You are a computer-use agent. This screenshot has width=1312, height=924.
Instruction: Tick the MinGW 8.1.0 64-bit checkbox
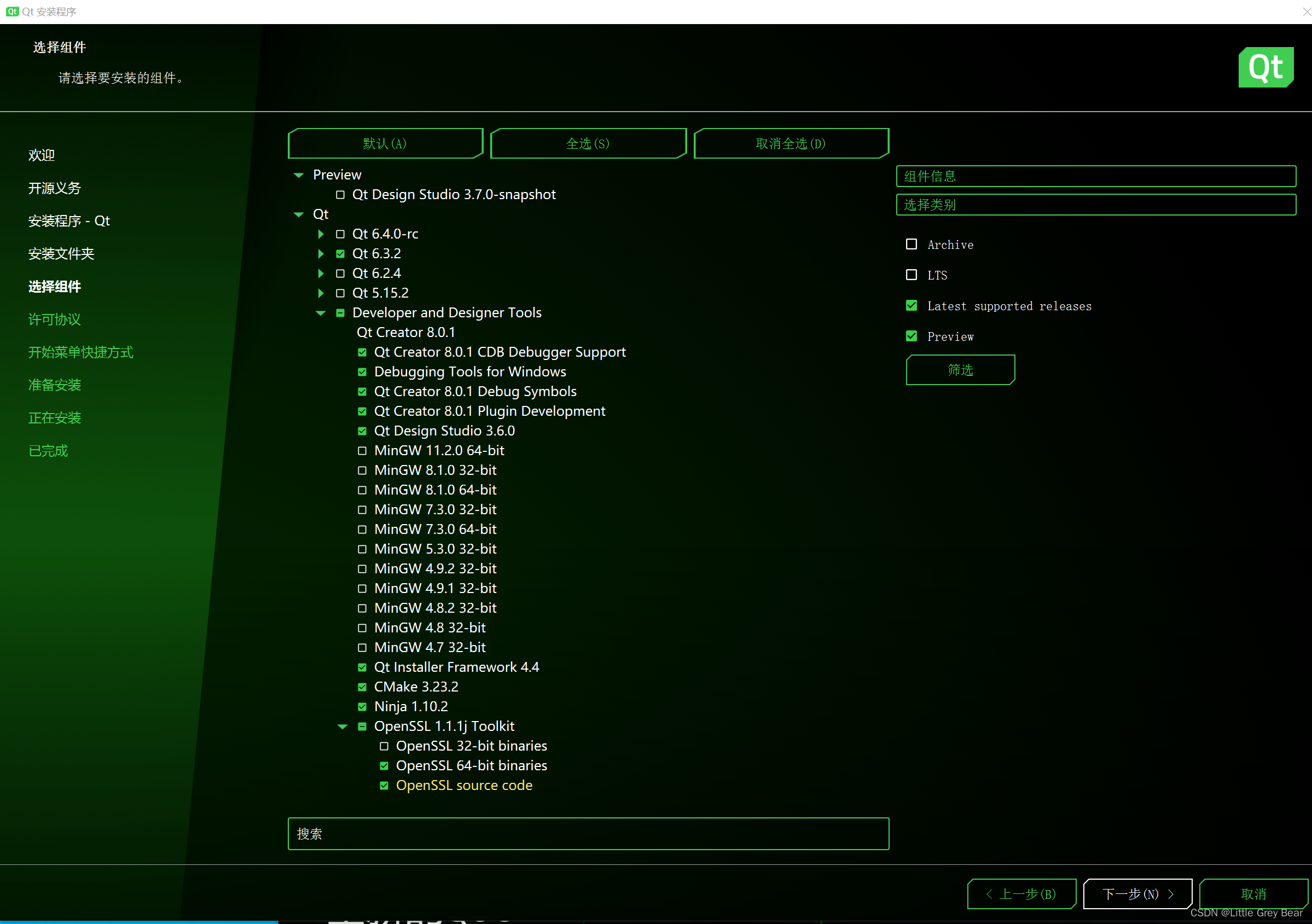[362, 490]
